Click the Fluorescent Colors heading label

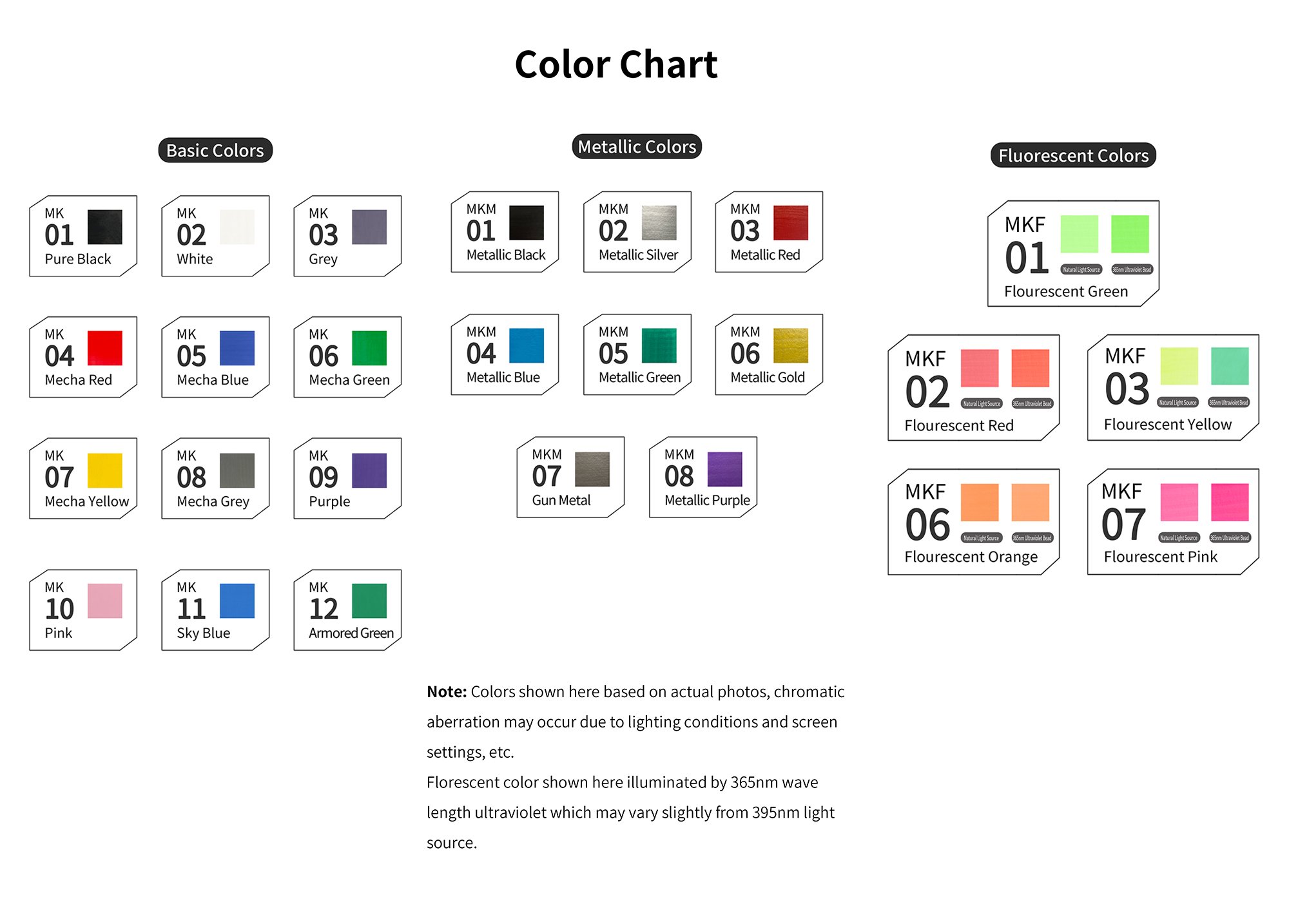pos(1073,155)
